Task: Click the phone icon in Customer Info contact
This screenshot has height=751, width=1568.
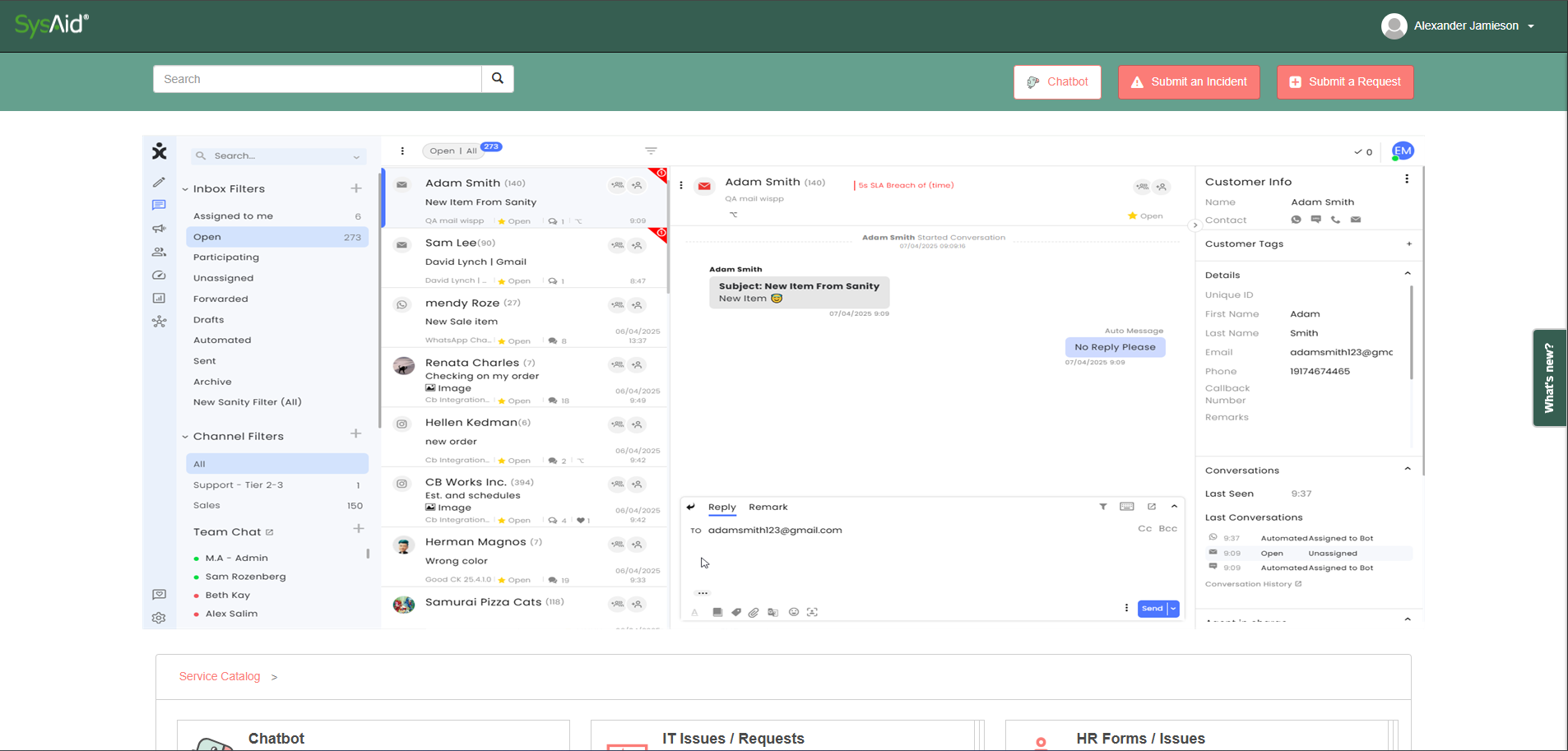Action: [x=1335, y=220]
